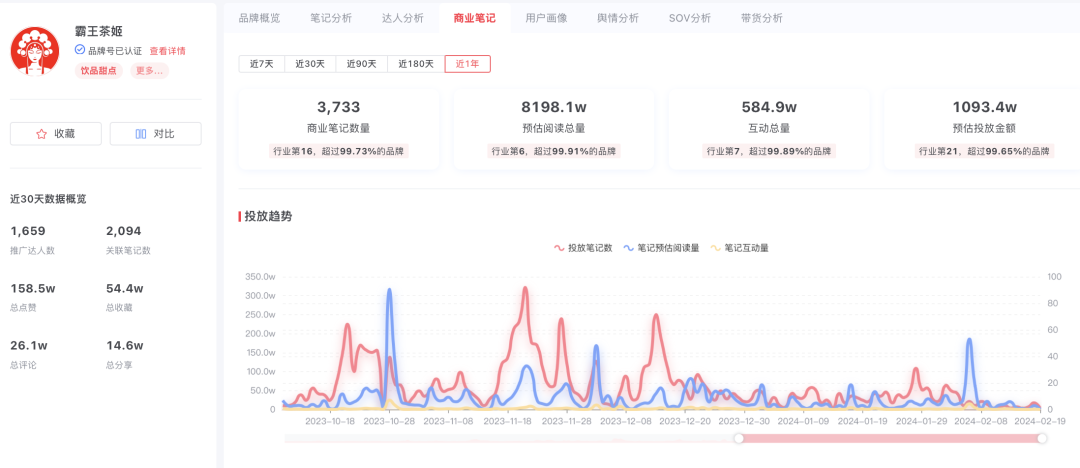
Task: Toggle the 笔记互动量 legend series
Action: (x=739, y=248)
